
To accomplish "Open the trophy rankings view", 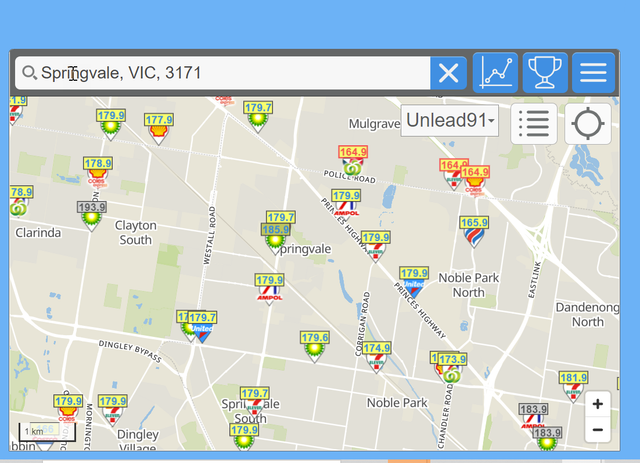I will pos(544,73).
